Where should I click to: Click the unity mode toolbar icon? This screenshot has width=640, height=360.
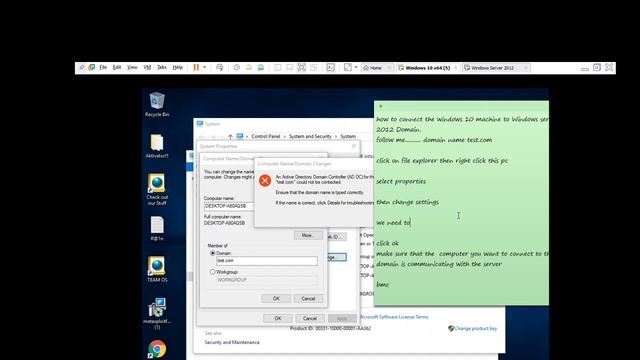point(313,67)
